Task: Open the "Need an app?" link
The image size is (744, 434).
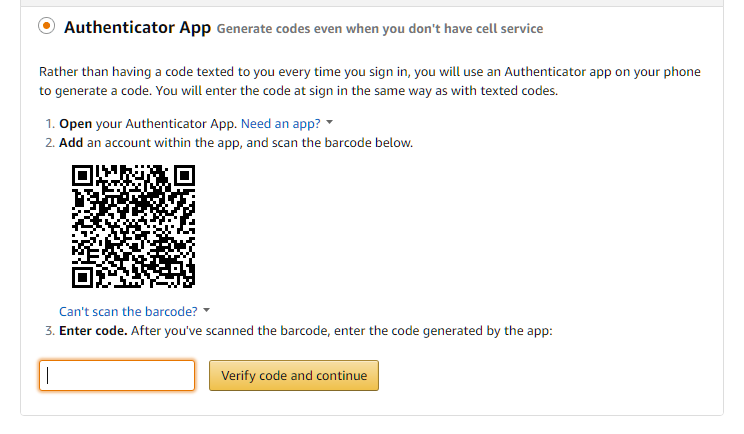Action: coord(280,124)
